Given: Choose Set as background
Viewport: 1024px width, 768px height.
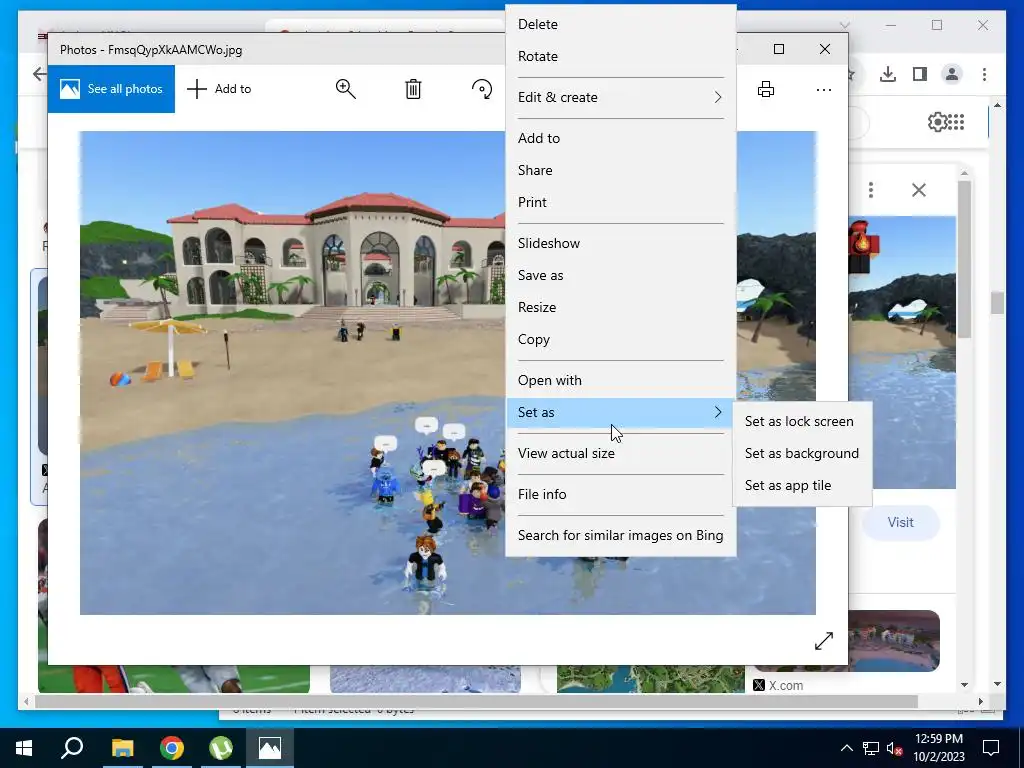Looking at the screenshot, I should [802, 453].
